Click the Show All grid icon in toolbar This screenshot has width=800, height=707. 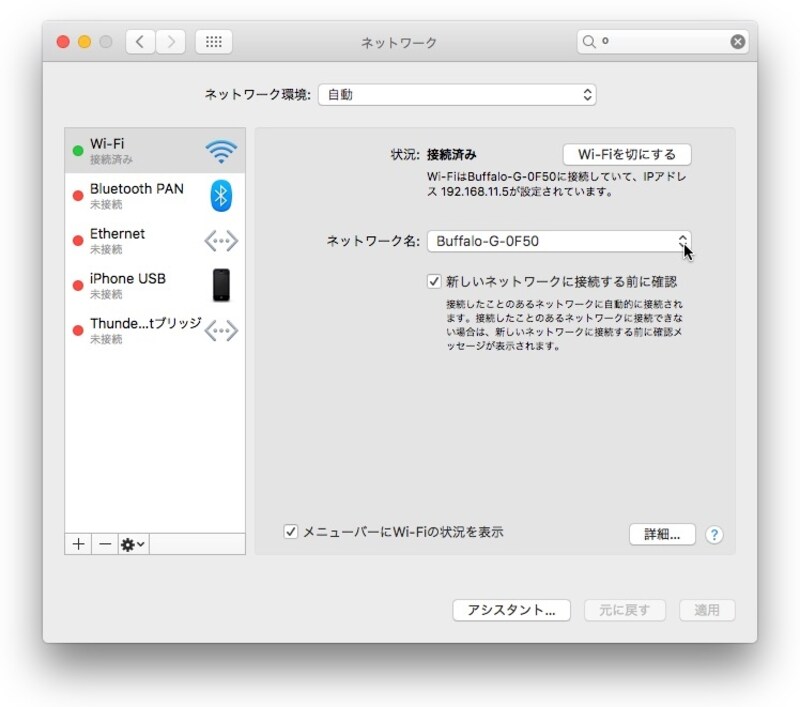(x=212, y=42)
